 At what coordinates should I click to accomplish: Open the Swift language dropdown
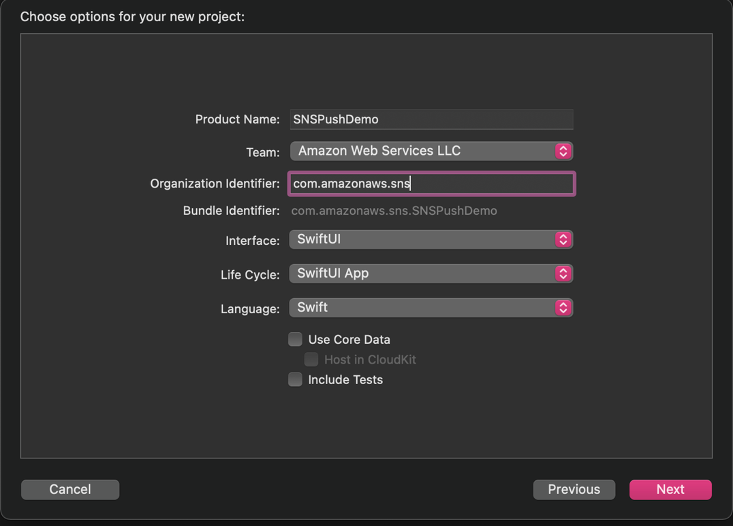(430, 307)
